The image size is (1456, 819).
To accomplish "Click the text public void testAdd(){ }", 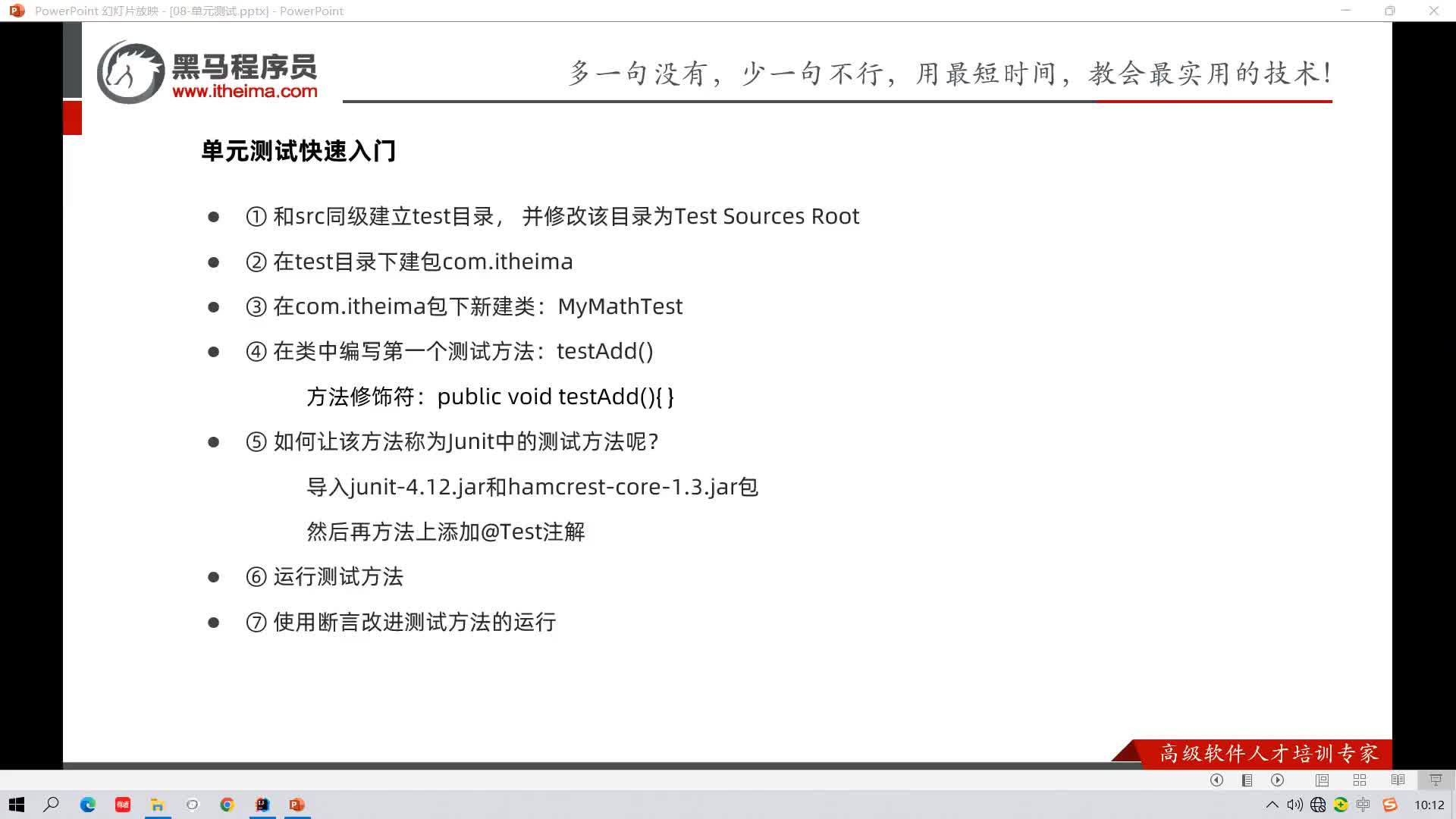I will pyautogui.click(x=556, y=397).
